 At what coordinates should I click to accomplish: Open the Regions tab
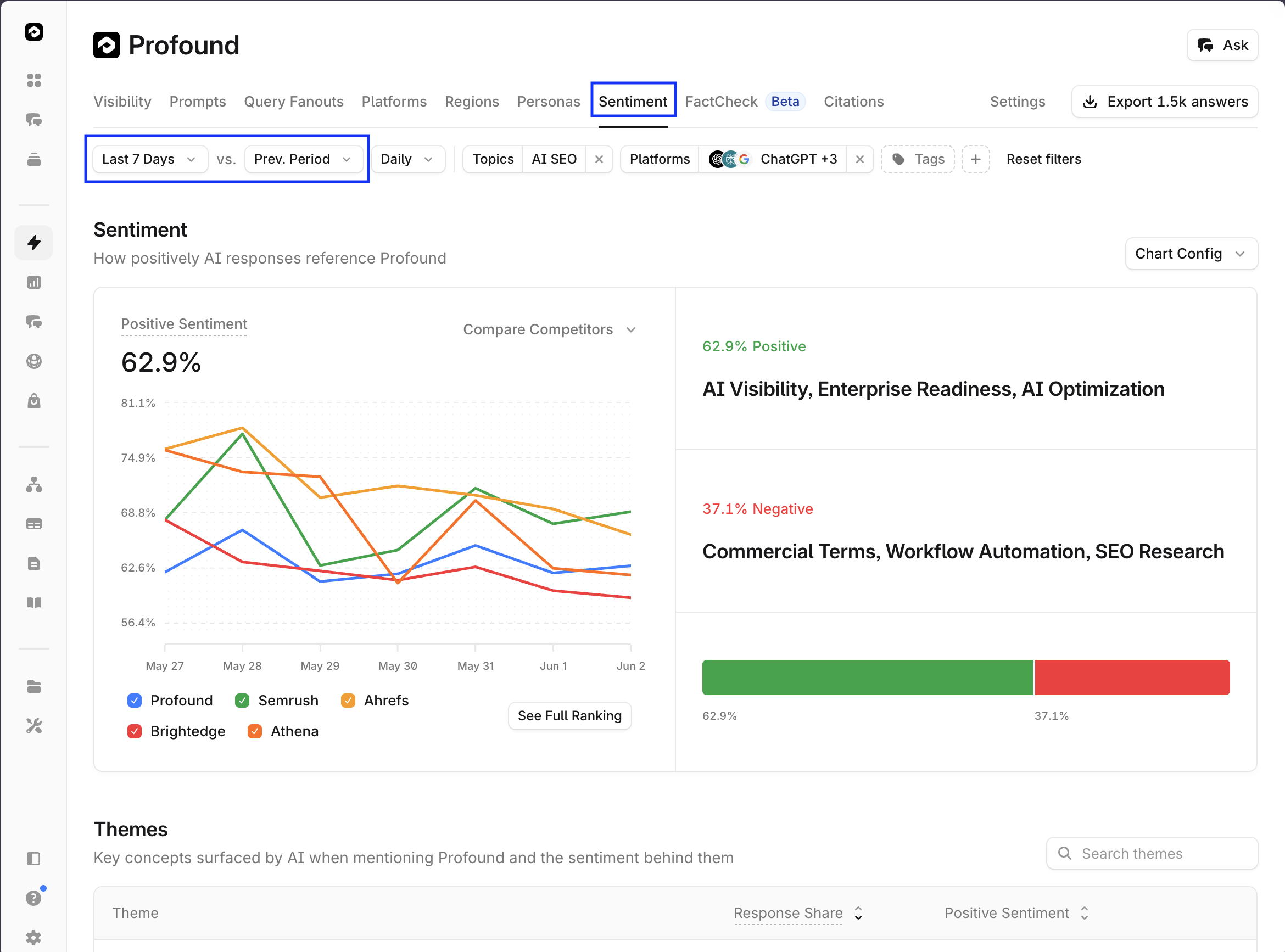pyautogui.click(x=472, y=102)
